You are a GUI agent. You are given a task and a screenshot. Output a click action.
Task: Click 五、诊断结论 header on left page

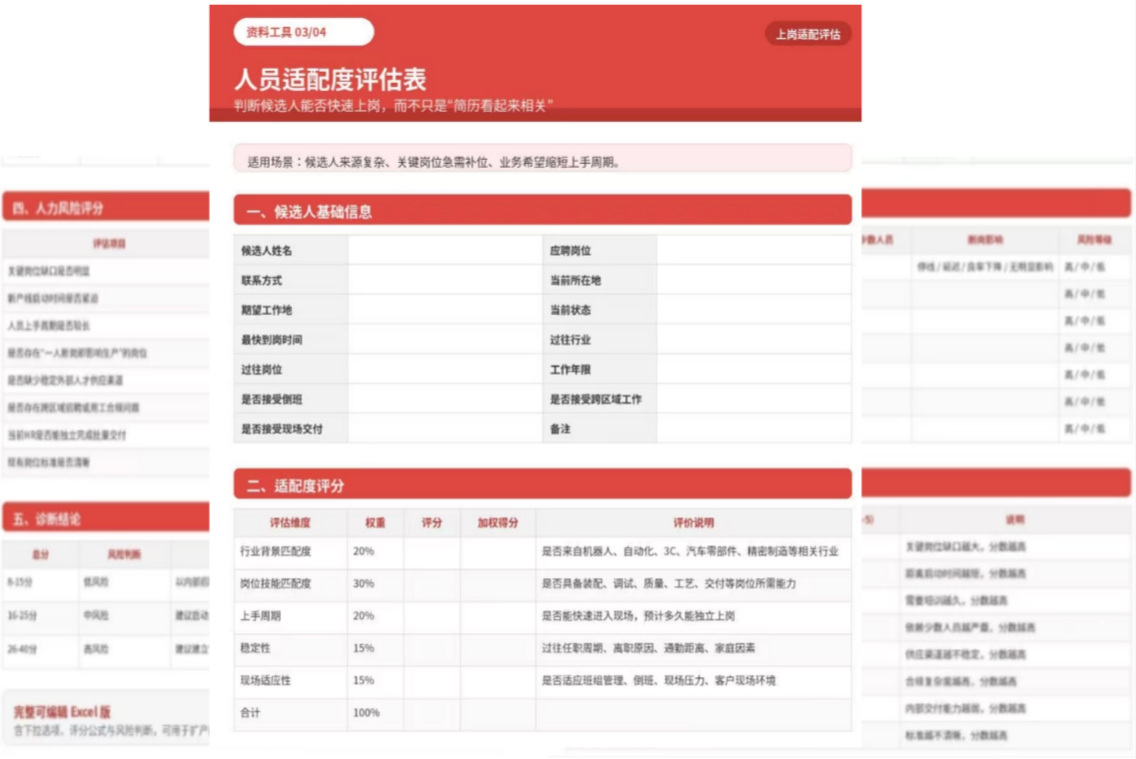click(x=106, y=519)
